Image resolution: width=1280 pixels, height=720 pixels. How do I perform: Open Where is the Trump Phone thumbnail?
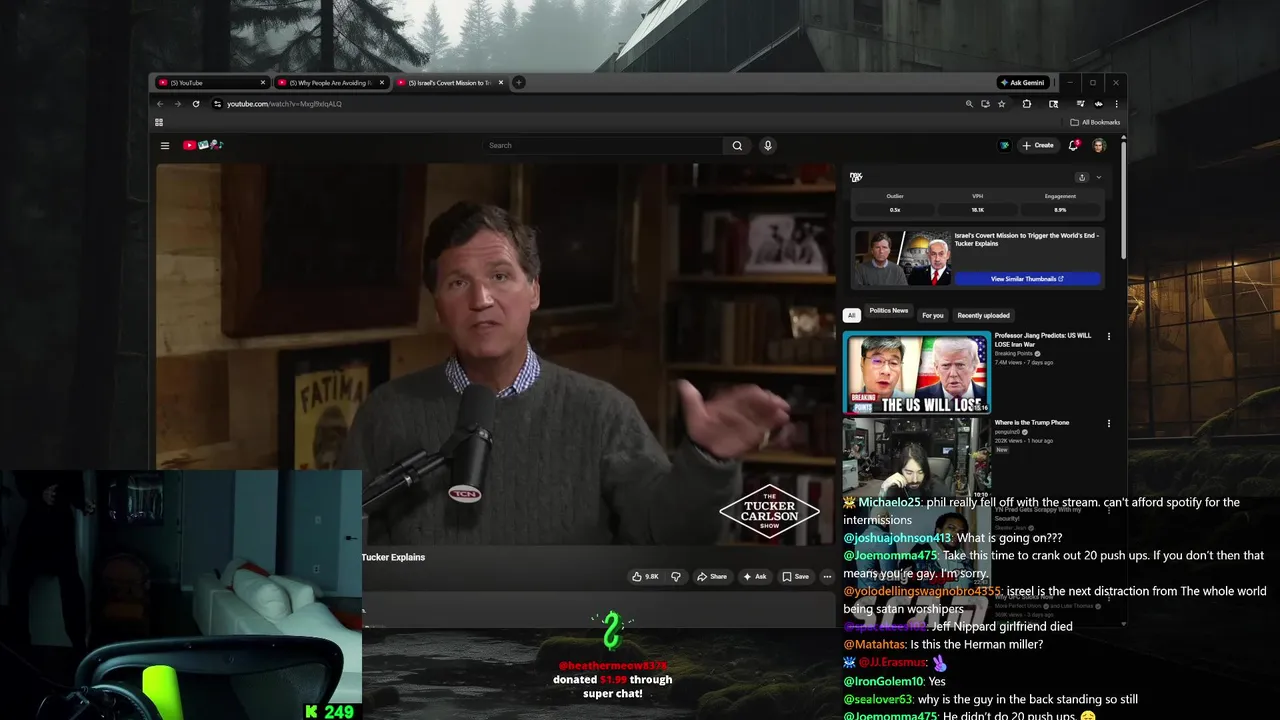(916, 459)
